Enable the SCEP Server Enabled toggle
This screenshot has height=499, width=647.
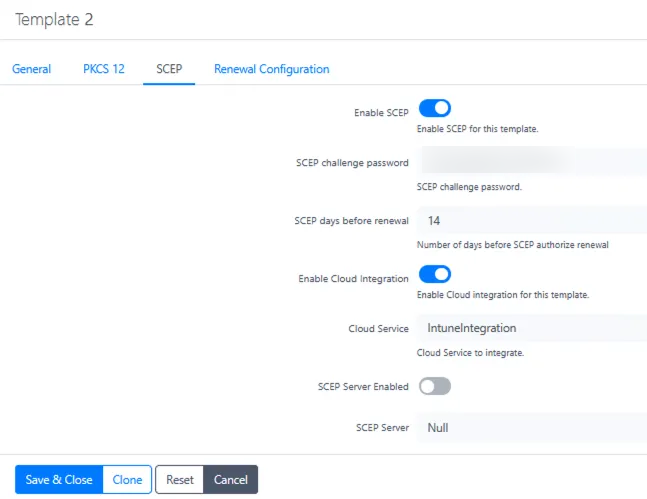coord(435,386)
